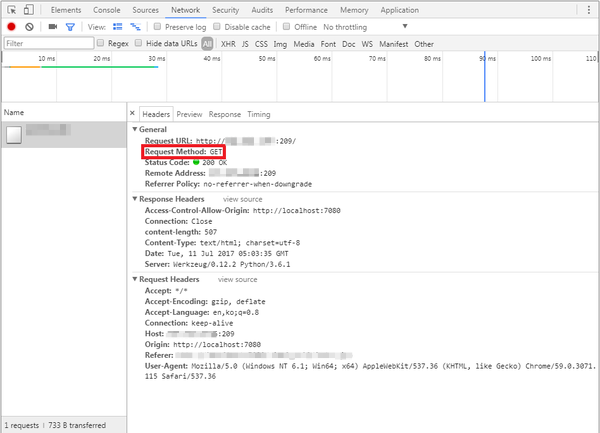Image resolution: width=600 pixels, height=433 pixels.
Task: Enable the Preserve log checkbox
Action: click(x=157, y=27)
